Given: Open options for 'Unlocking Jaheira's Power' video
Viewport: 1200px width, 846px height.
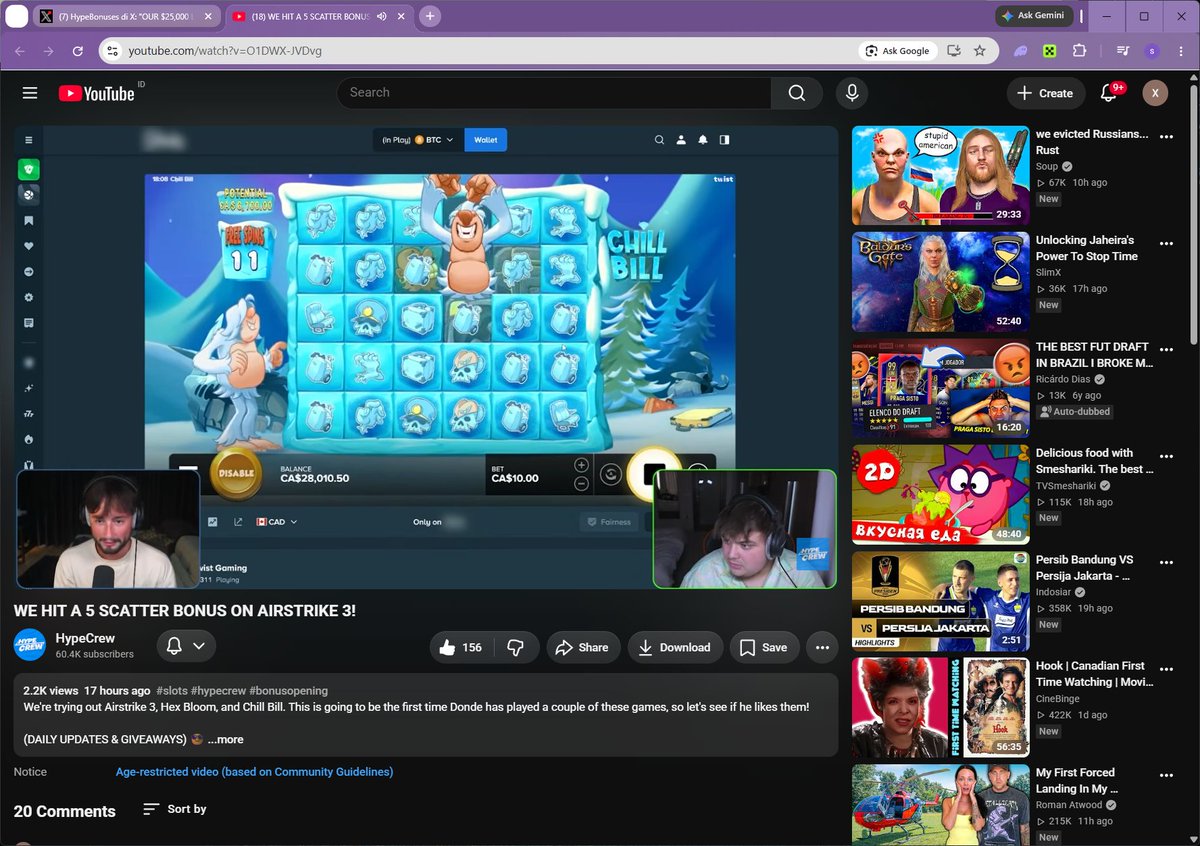Looking at the screenshot, I should click(x=1166, y=244).
